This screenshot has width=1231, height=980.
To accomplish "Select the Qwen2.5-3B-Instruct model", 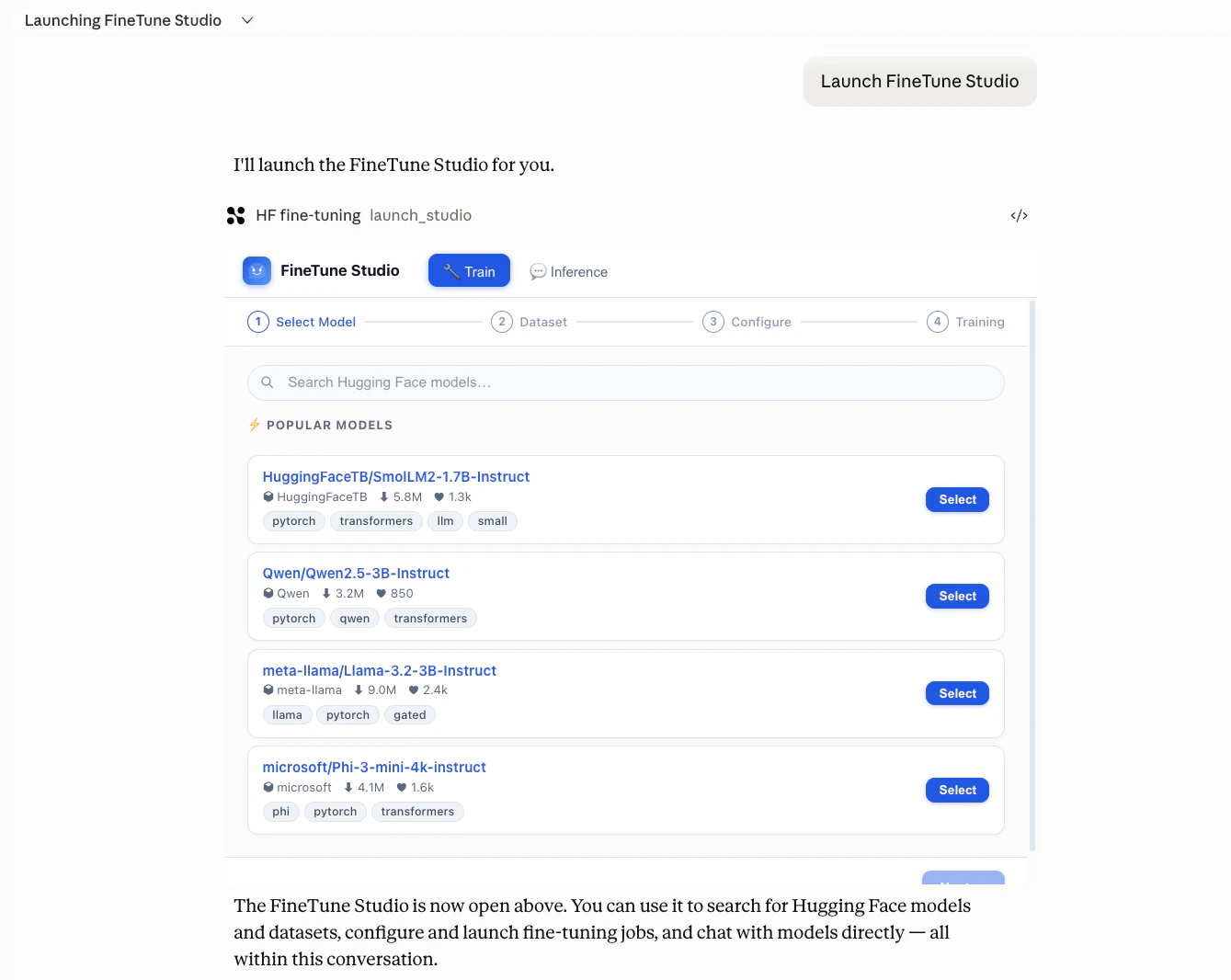I will tap(957, 596).
